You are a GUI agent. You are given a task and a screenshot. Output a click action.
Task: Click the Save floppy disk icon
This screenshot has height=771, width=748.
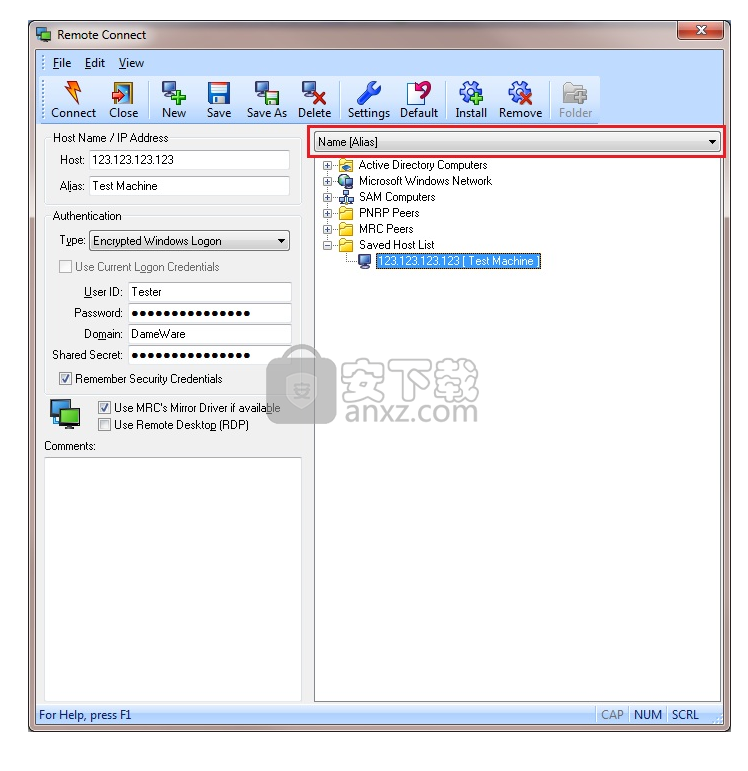pyautogui.click(x=219, y=93)
